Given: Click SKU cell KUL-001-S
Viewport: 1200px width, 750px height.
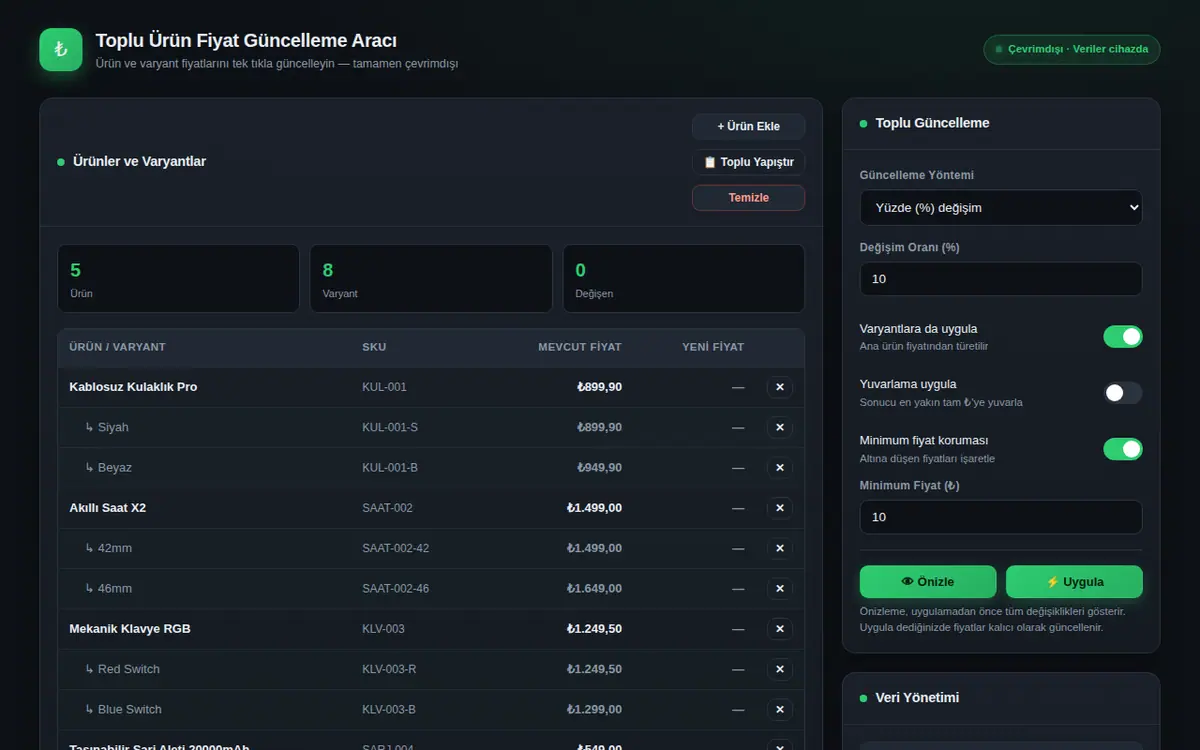Looking at the screenshot, I should click(x=390, y=427).
